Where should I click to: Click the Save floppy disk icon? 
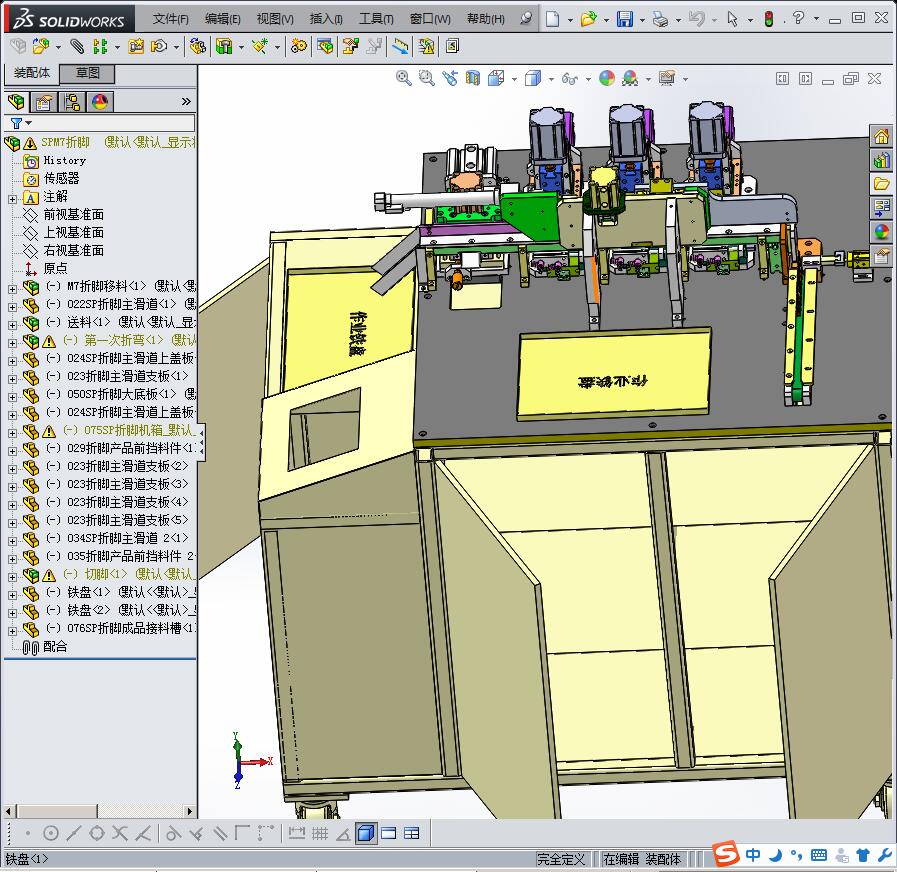625,19
